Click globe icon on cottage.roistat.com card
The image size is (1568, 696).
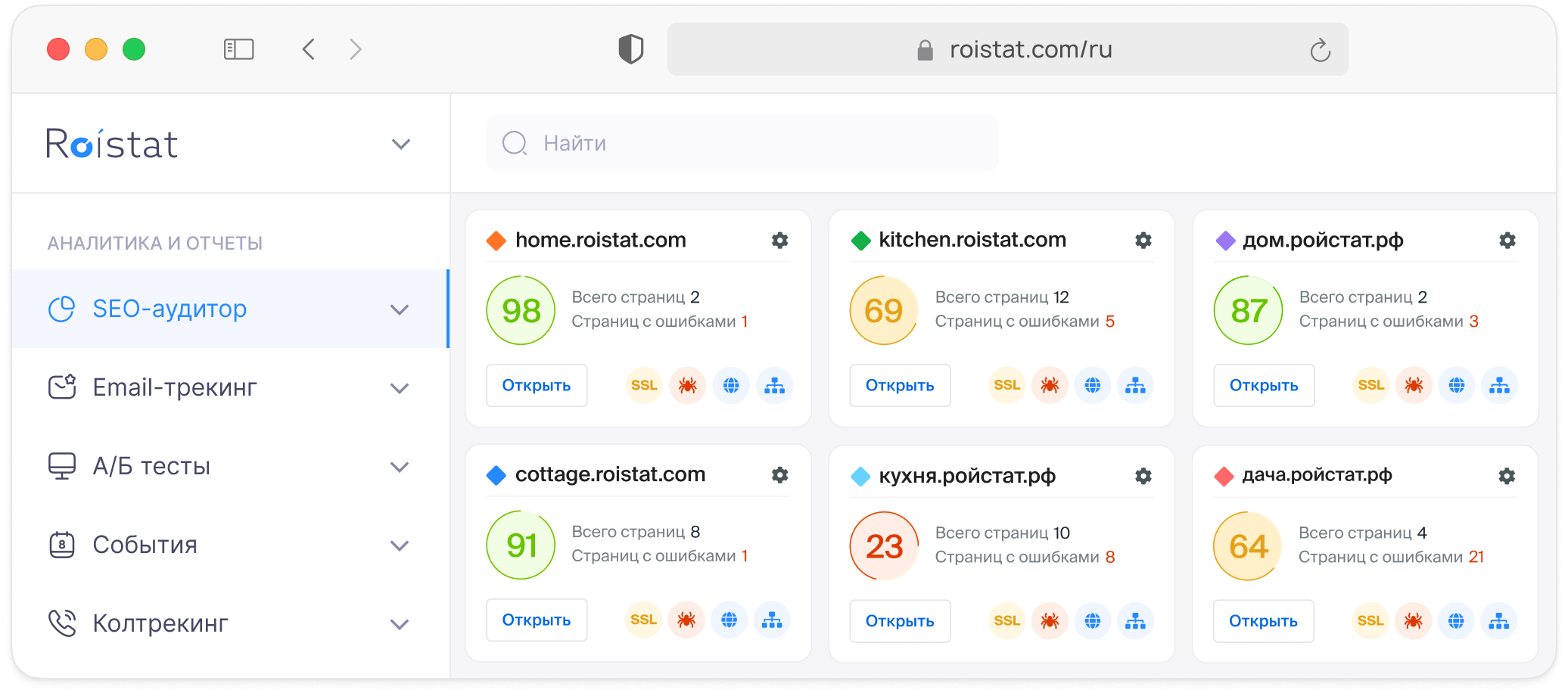[729, 620]
